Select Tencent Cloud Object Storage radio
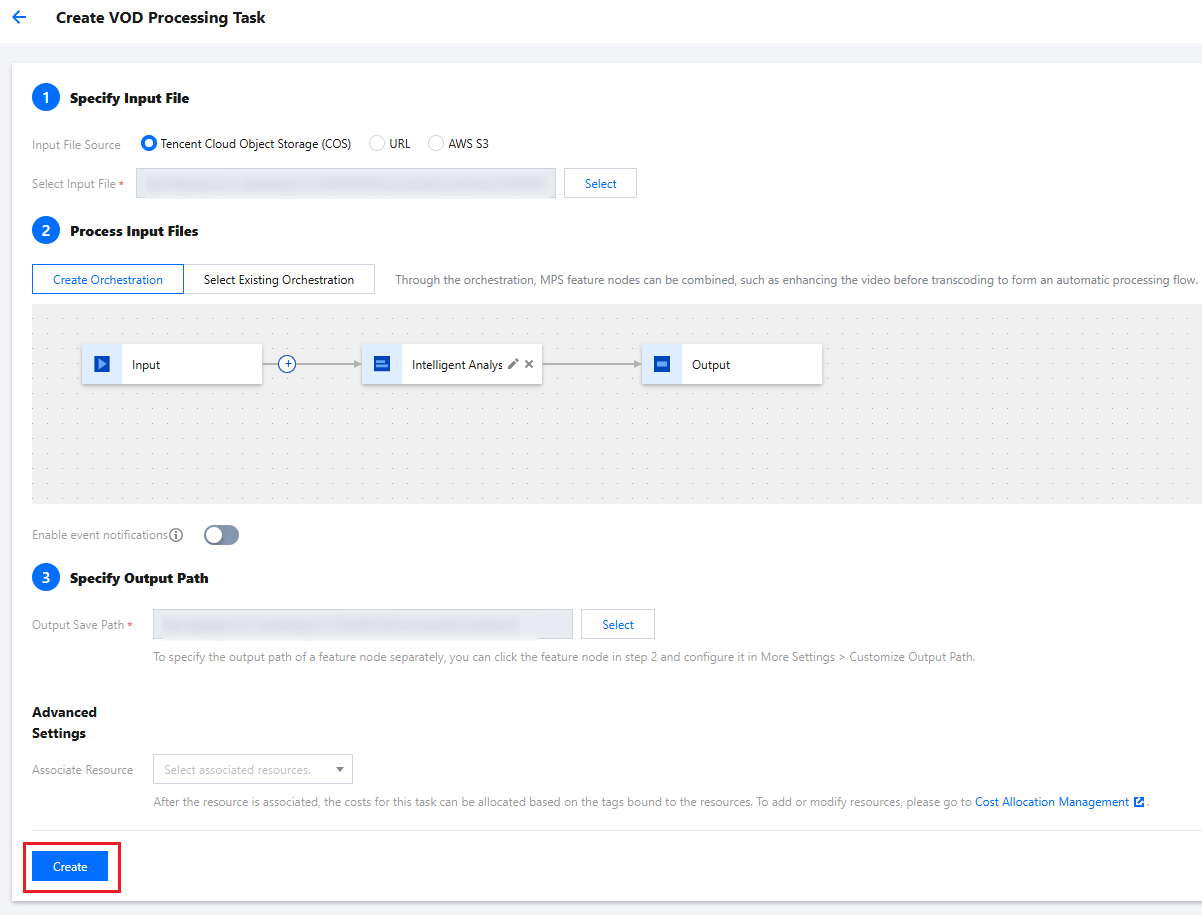 coord(149,144)
